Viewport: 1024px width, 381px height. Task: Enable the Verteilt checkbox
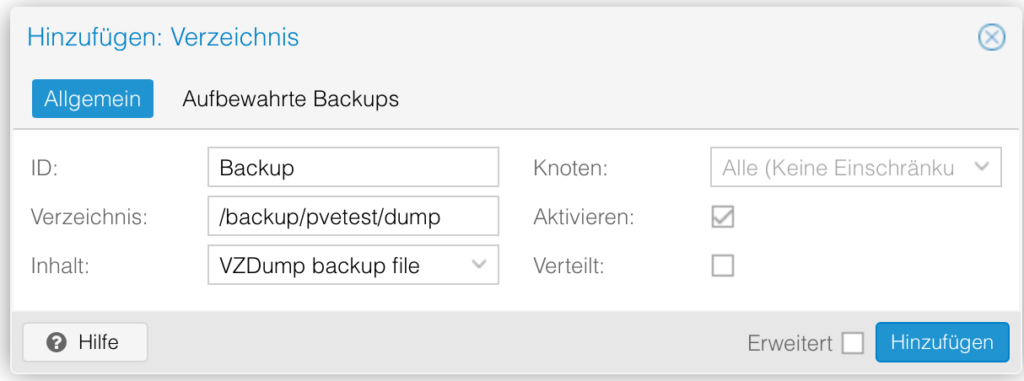722,265
